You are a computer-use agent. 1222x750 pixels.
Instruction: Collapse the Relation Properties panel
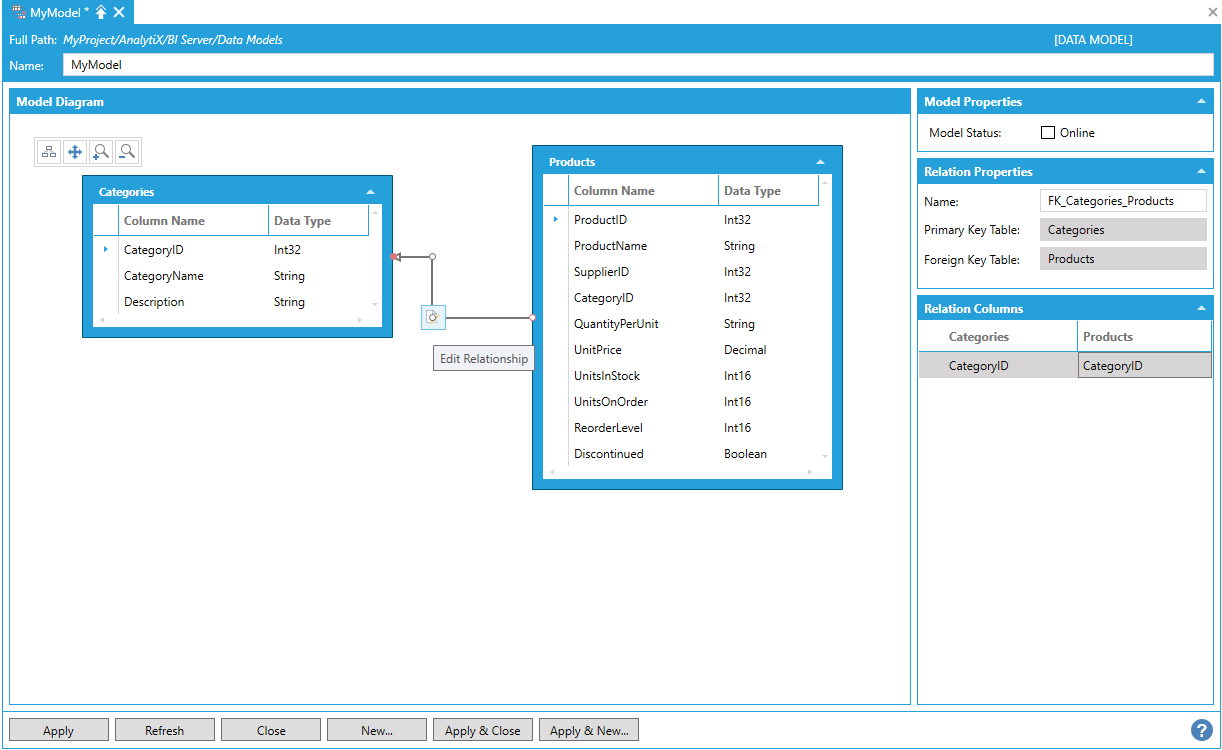point(1200,172)
